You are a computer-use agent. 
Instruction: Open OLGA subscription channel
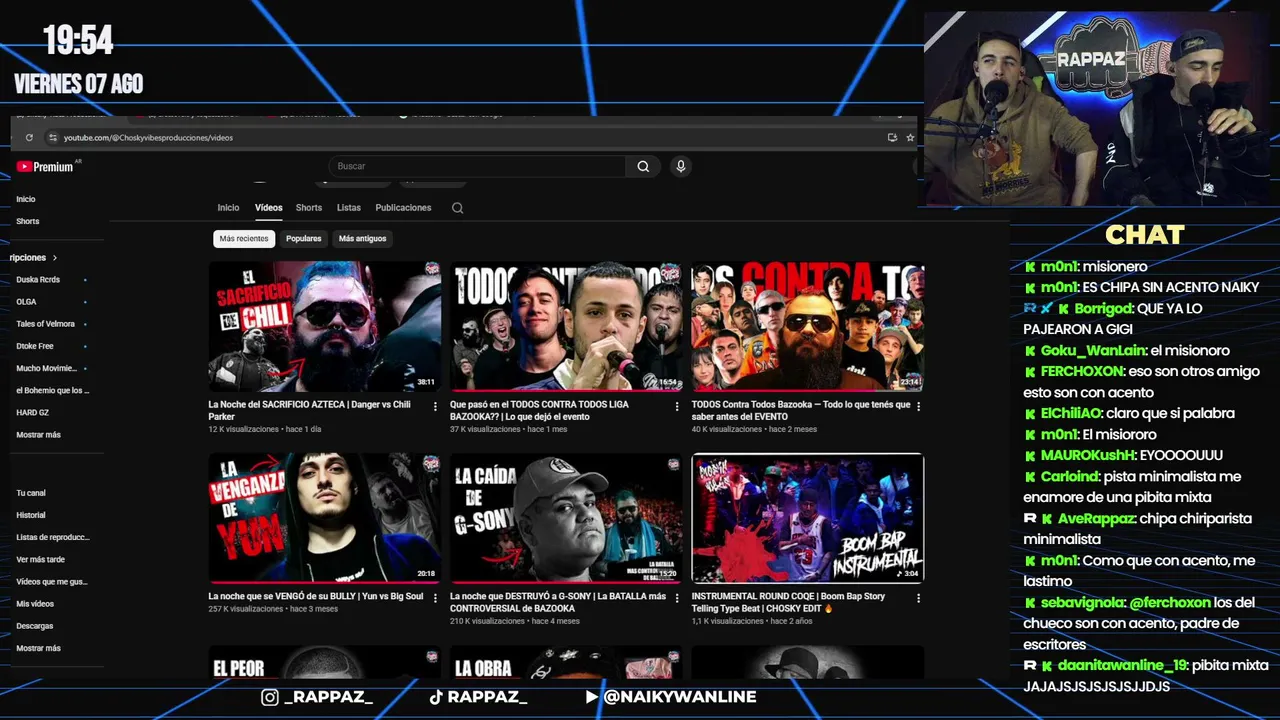point(26,302)
